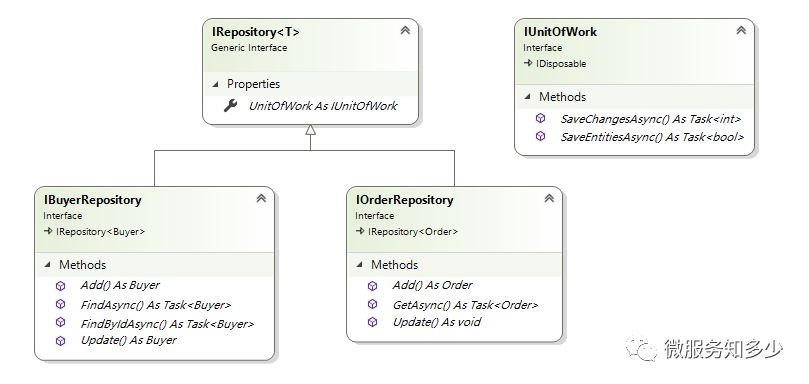Screen dimensions: 809x384
Task: Click method icon beside FindByIdAsync()
Action: coord(60,322)
